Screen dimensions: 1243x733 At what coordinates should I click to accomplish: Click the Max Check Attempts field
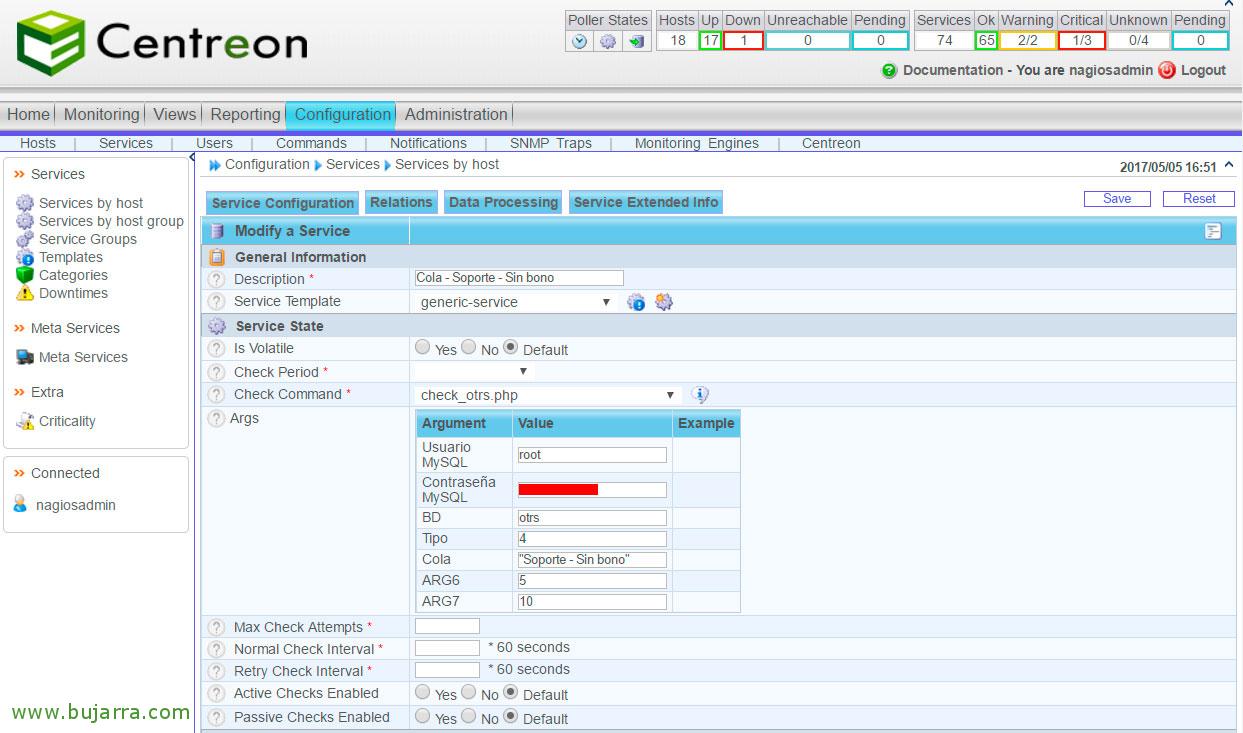(x=447, y=626)
